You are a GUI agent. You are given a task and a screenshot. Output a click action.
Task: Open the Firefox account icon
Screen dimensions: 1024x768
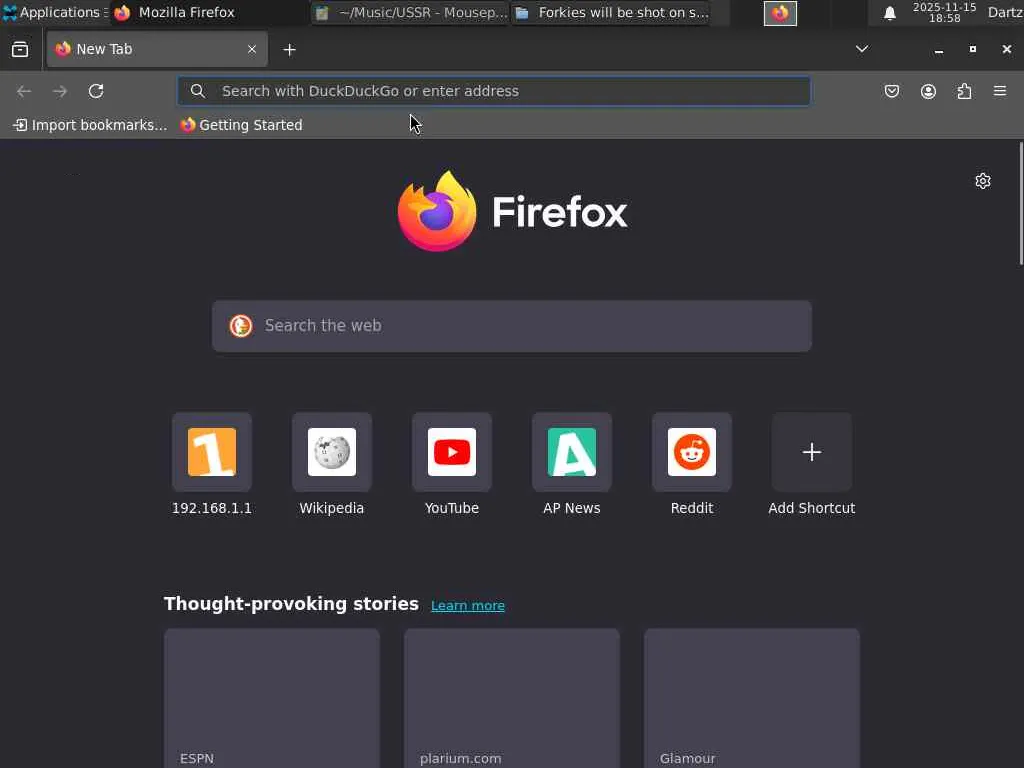pos(928,91)
